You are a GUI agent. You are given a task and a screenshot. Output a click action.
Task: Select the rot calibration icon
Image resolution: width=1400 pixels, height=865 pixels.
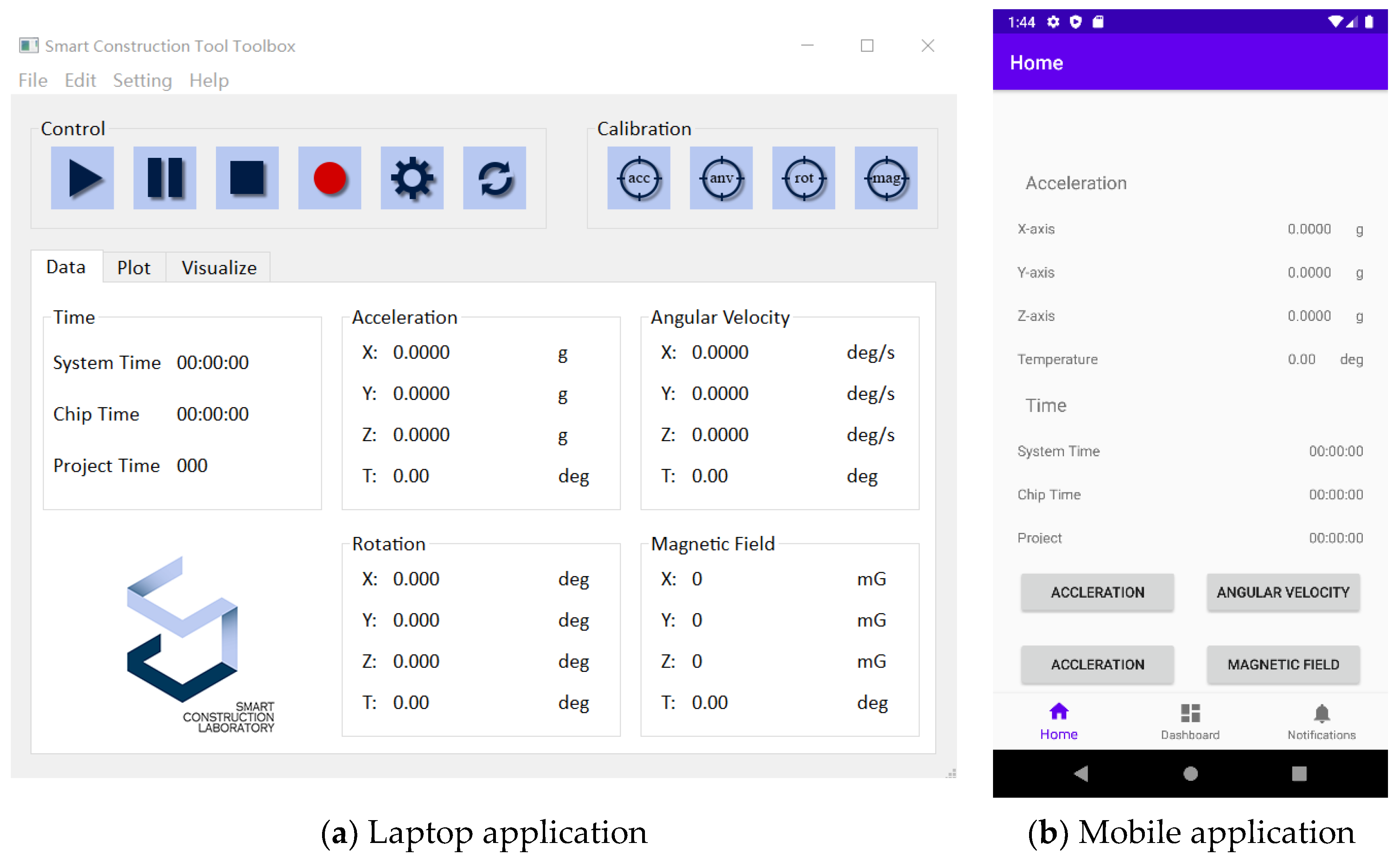click(x=803, y=178)
